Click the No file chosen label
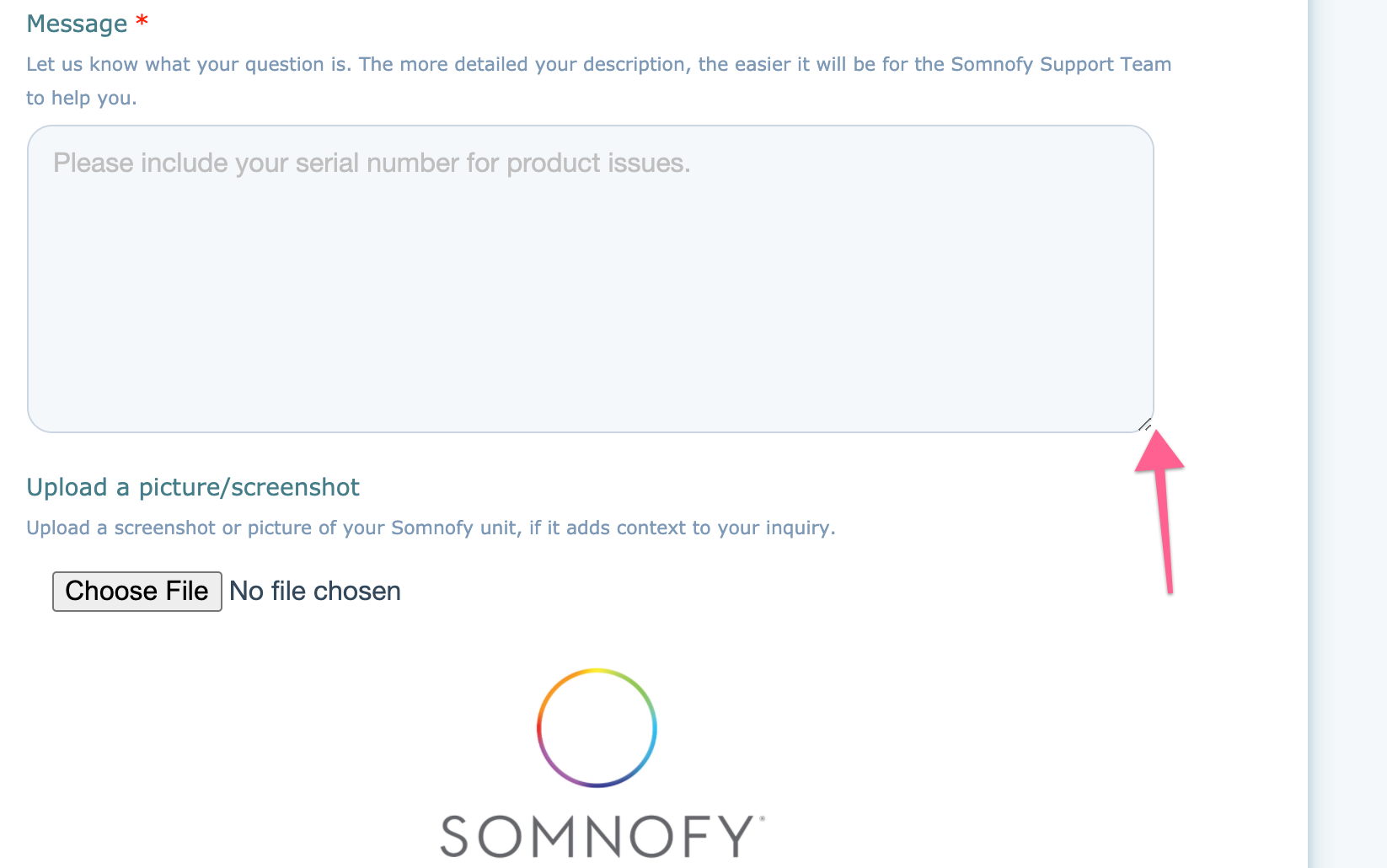 [x=315, y=591]
